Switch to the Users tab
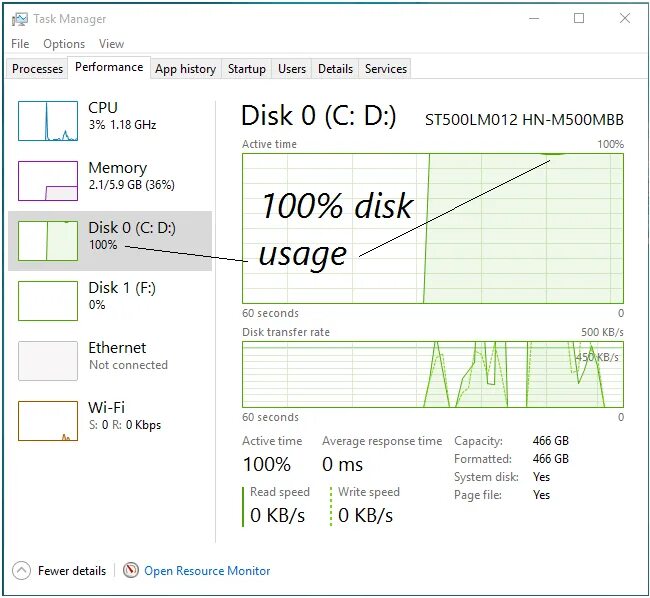Viewport: 650px width, 598px height. [292, 69]
